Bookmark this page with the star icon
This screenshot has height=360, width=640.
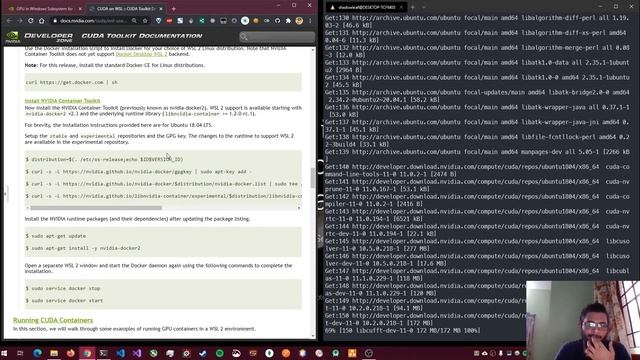pyautogui.click(x=145, y=21)
